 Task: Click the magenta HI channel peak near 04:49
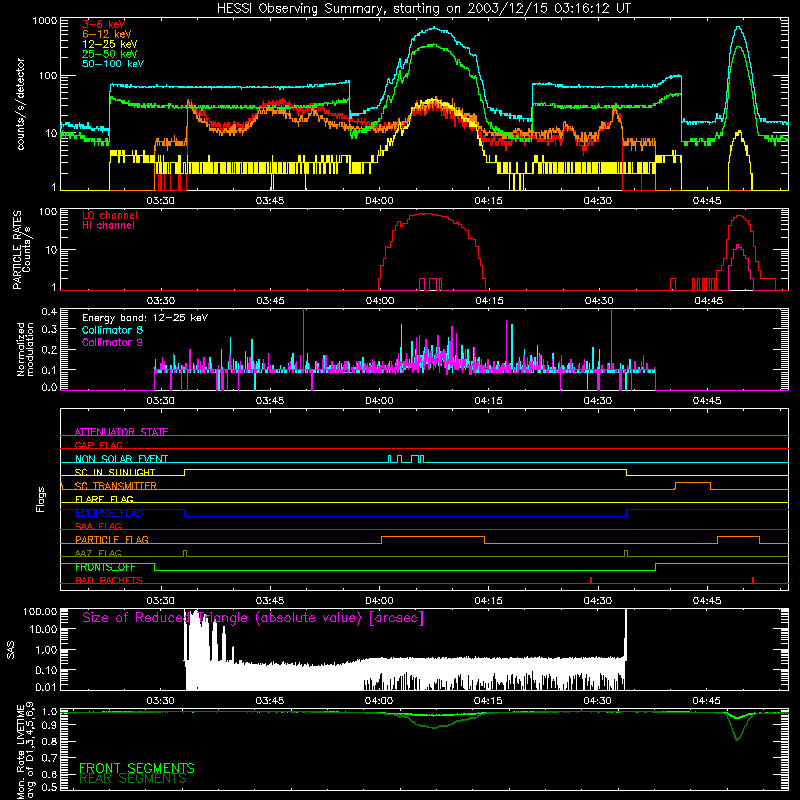click(x=739, y=246)
